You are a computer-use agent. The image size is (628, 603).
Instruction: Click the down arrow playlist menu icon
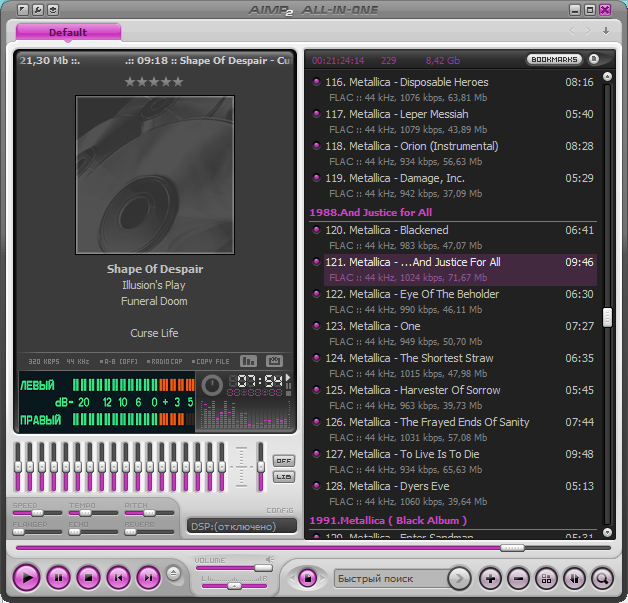click(x=606, y=31)
